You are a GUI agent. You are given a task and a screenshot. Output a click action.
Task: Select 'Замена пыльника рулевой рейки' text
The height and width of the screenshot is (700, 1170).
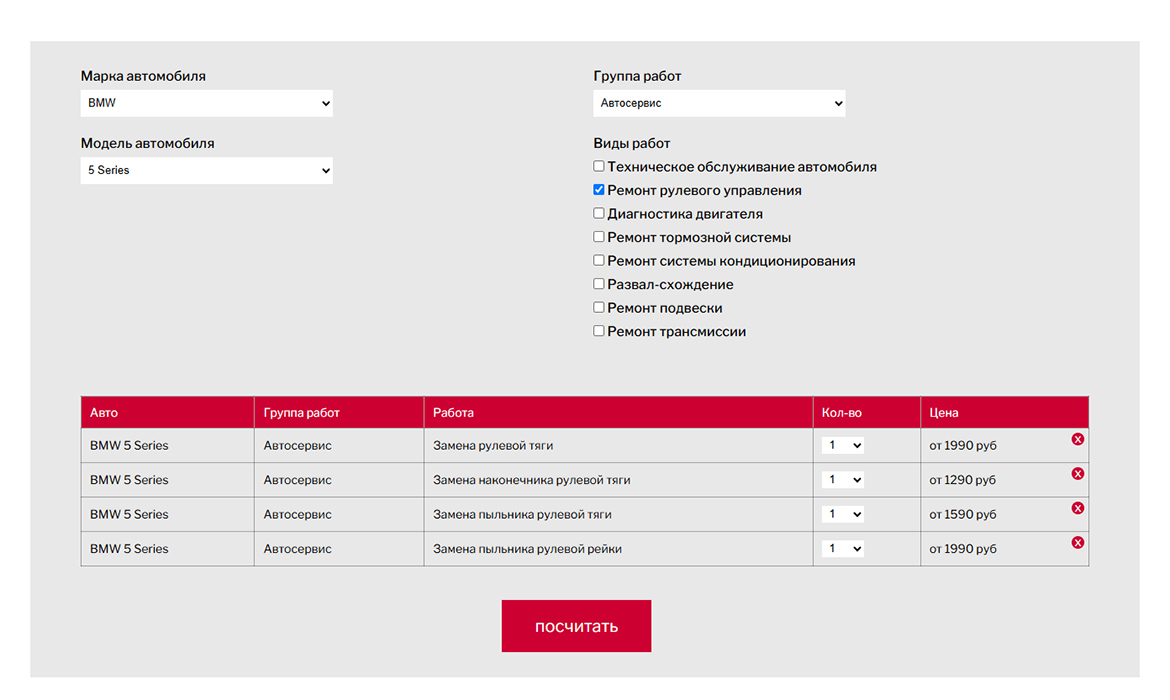point(528,549)
